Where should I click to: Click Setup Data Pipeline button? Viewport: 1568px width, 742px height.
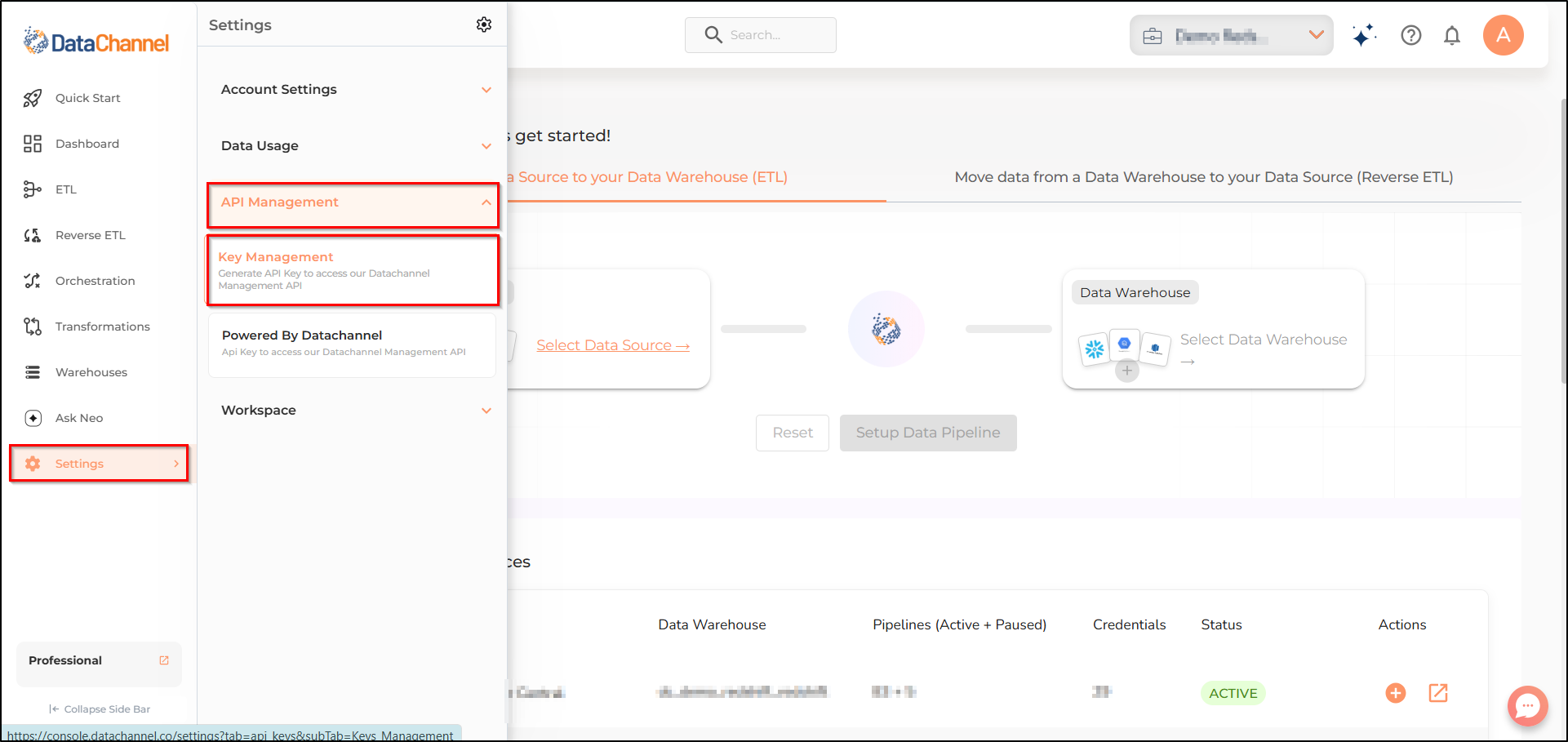(x=928, y=433)
